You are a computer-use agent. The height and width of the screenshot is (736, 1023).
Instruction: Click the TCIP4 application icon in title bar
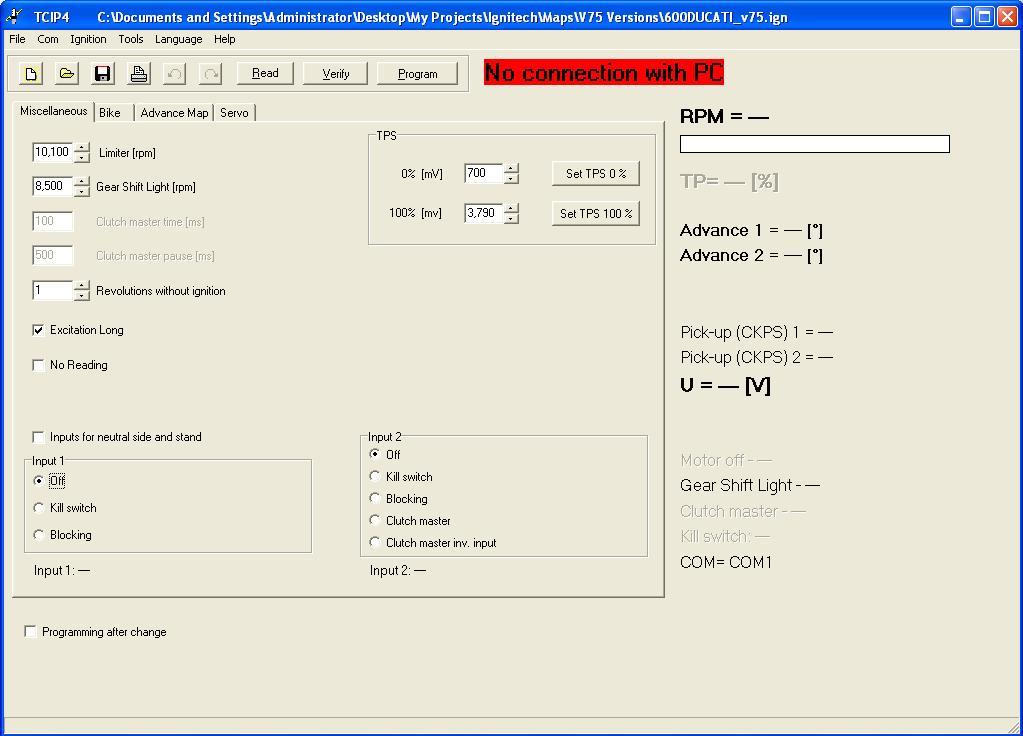click(x=14, y=17)
